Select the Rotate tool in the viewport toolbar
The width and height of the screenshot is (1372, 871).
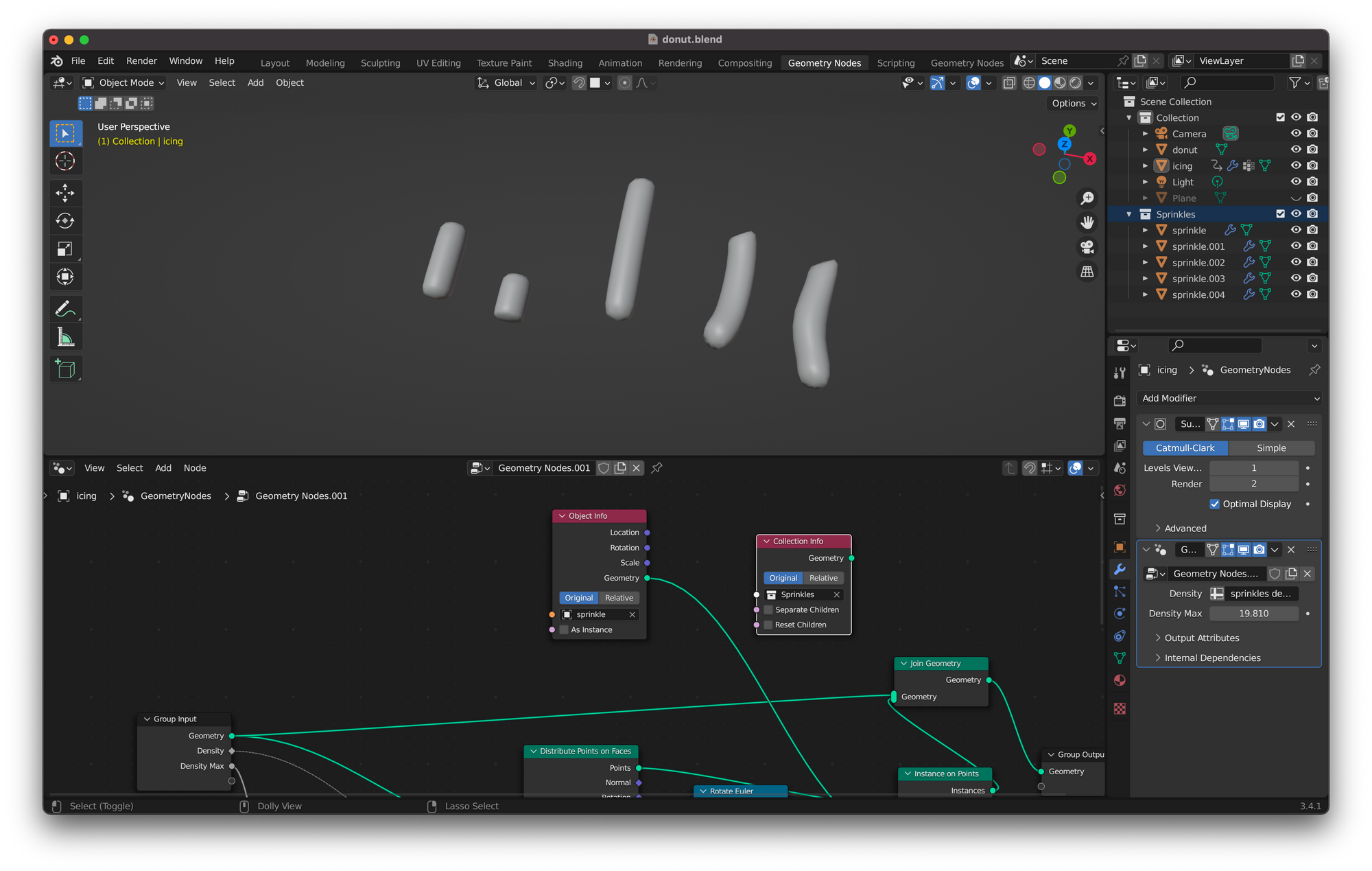[65, 221]
